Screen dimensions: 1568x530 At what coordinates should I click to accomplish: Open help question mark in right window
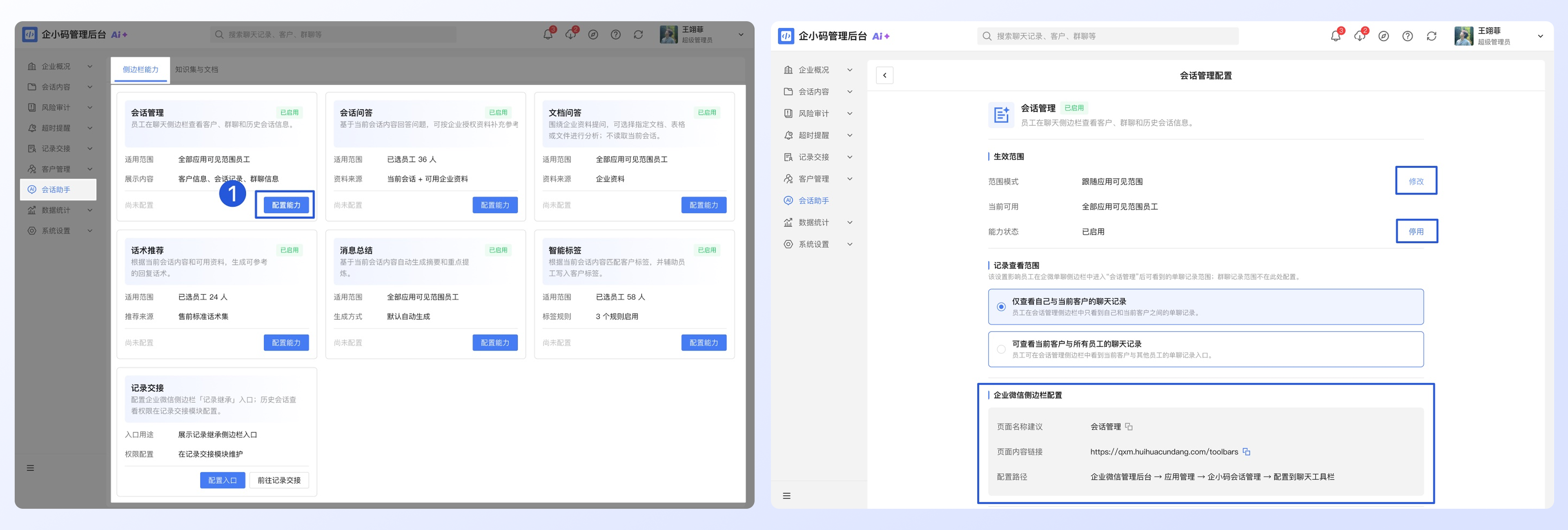1407,36
